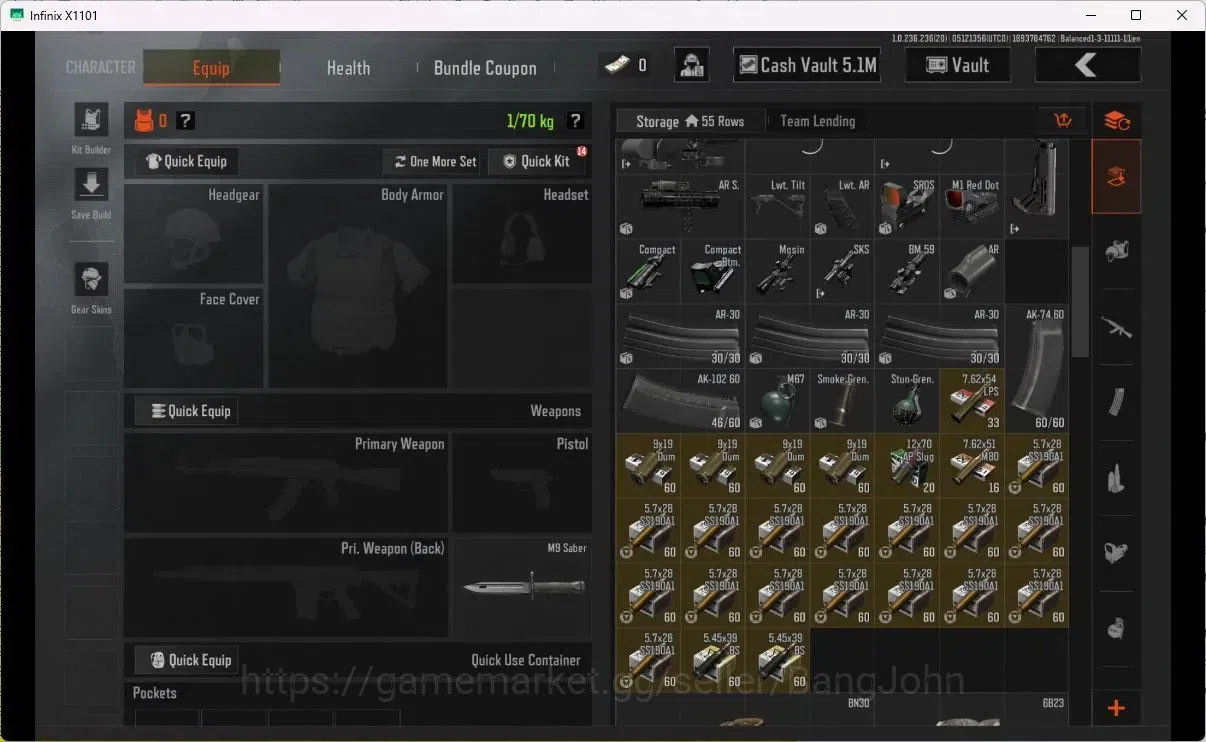This screenshot has height=742, width=1206.
Task: Click the One More Set button
Action: coord(434,161)
